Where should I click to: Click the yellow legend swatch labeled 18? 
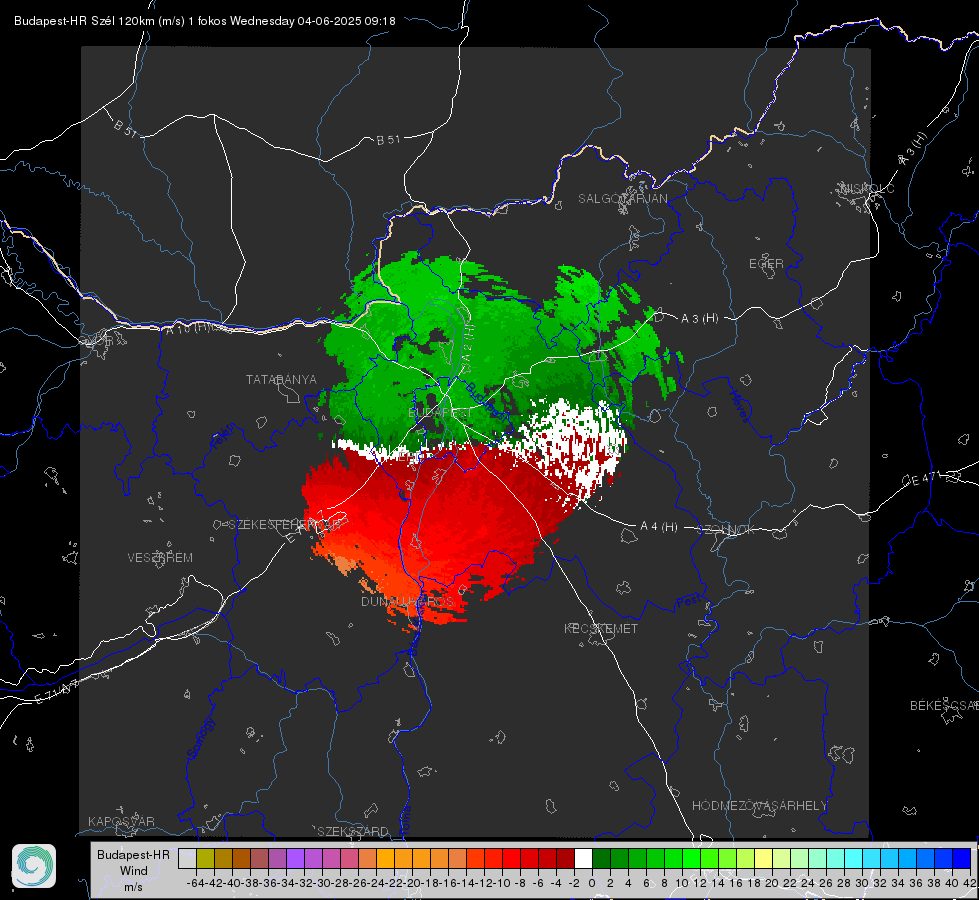(x=763, y=858)
